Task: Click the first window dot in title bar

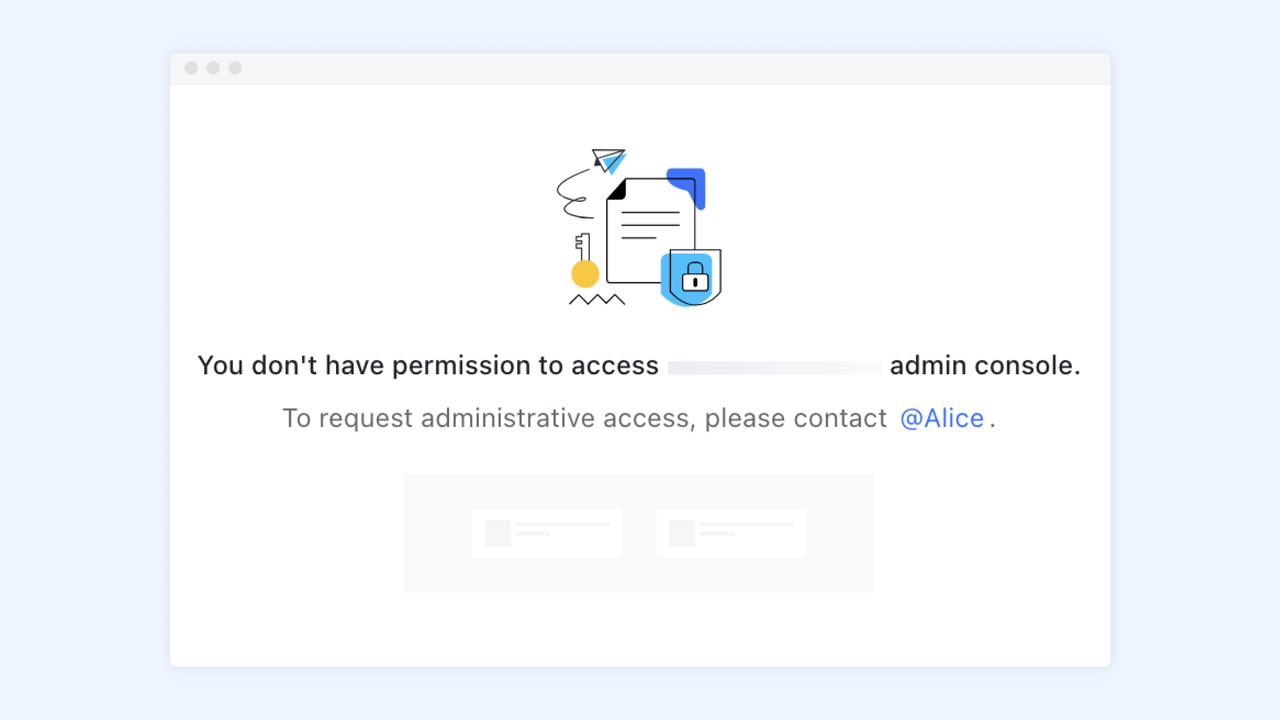Action: [x=191, y=68]
